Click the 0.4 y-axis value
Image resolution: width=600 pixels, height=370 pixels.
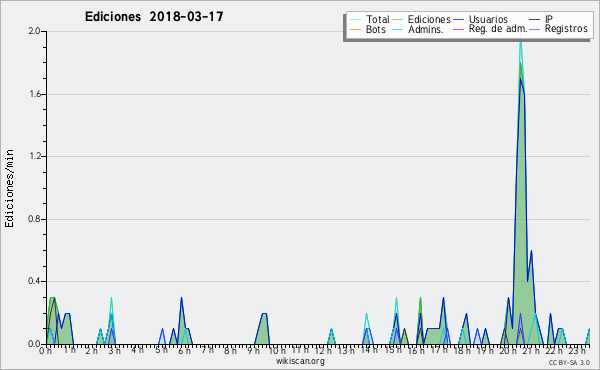coord(34,281)
